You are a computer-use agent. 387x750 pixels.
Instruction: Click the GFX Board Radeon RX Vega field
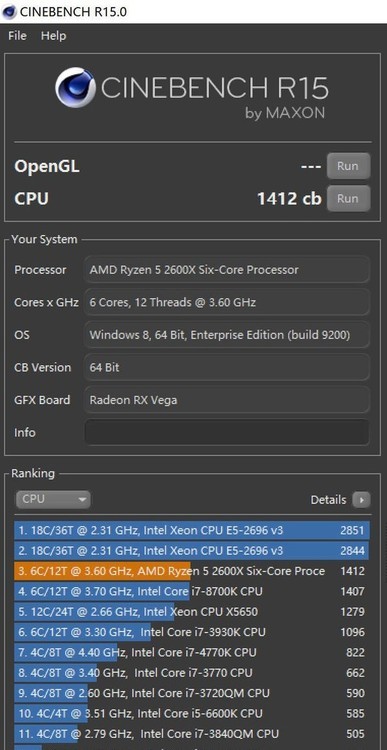point(227,400)
